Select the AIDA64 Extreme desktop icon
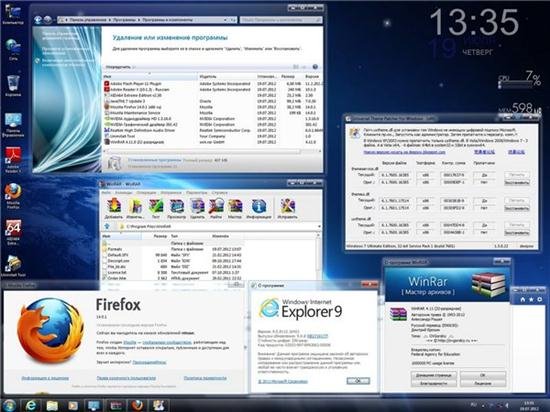 13,232
